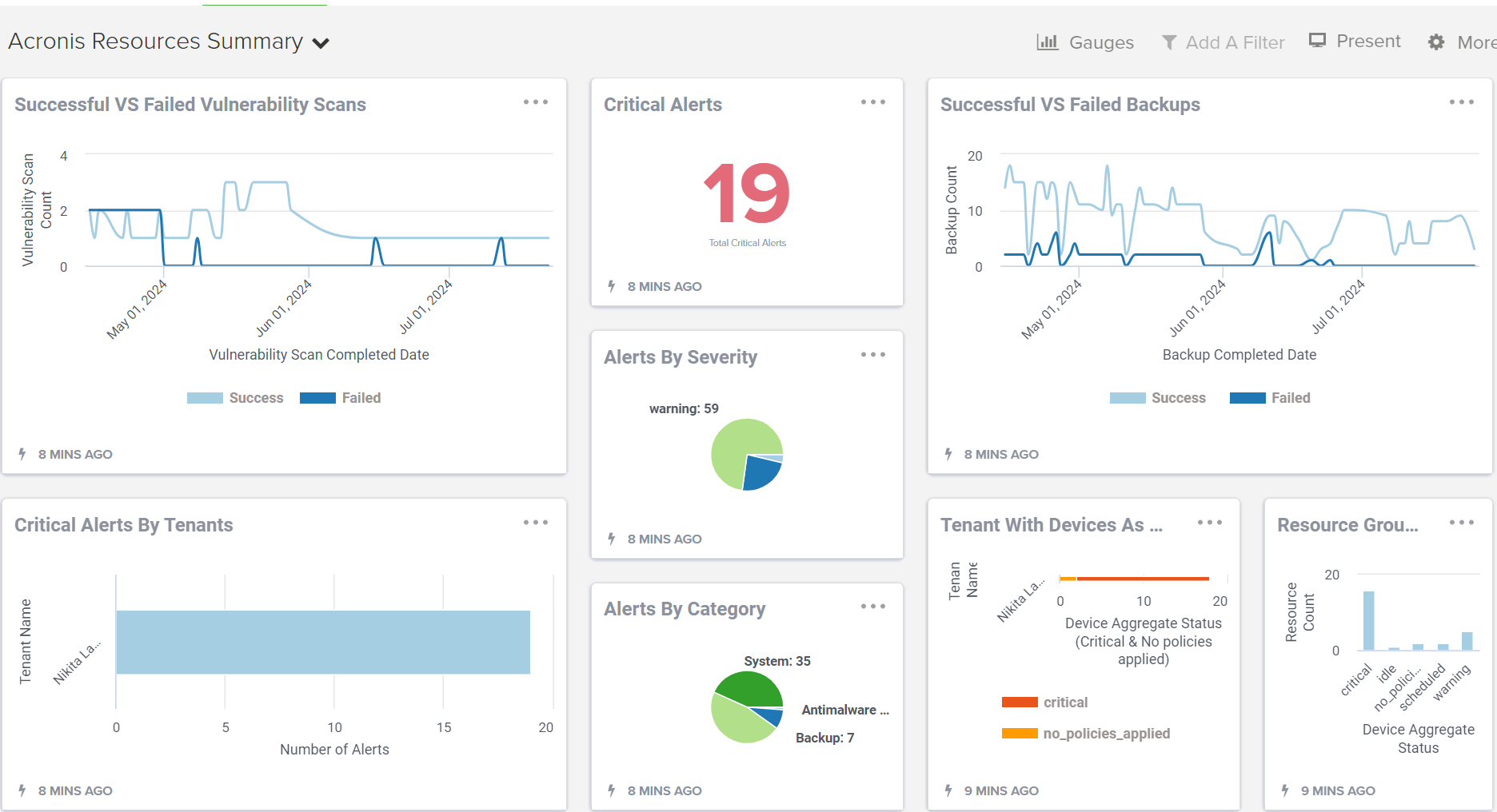Image resolution: width=1497 pixels, height=812 pixels.
Task: Click the Critical Alerts widget title
Action: [x=663, y=105]
